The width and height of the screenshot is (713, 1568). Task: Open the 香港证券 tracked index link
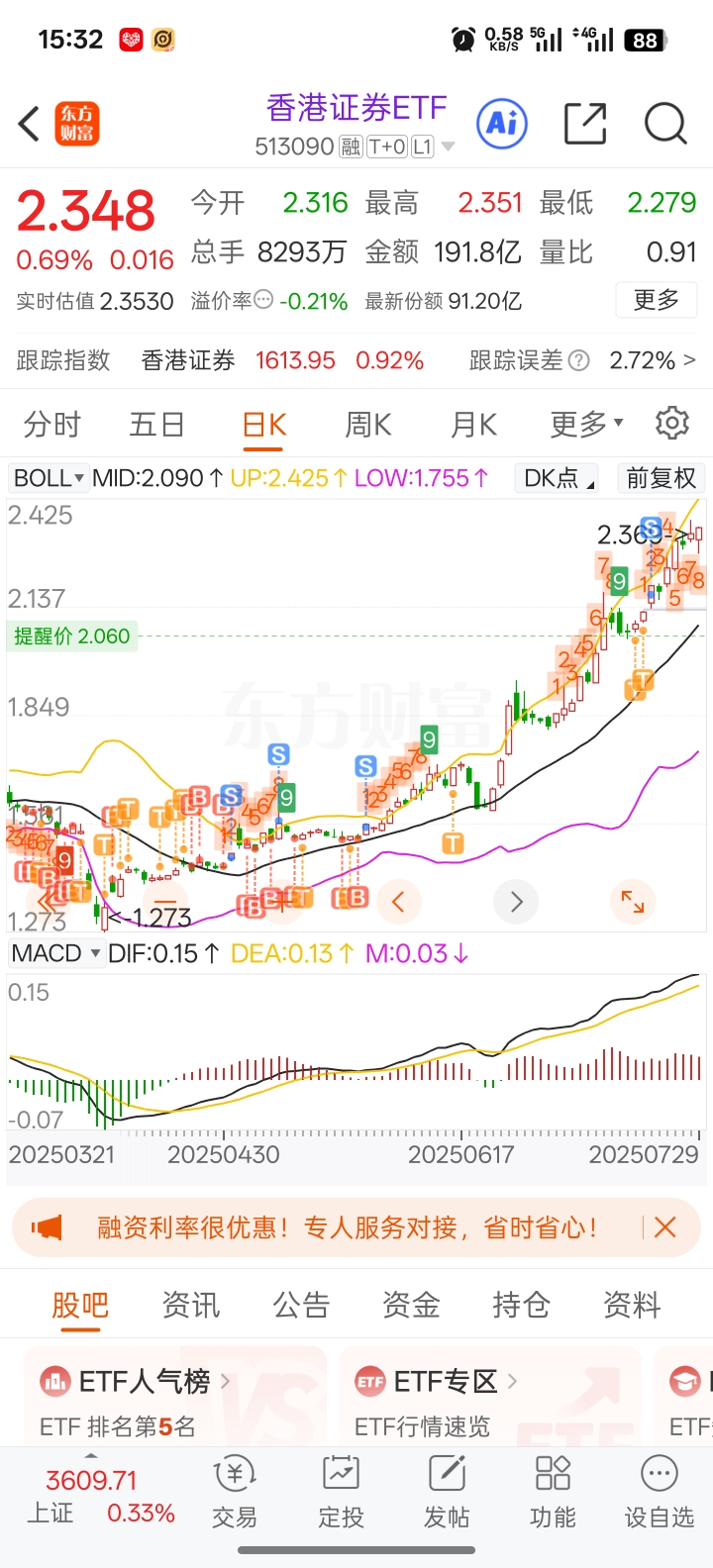coord(188,360)
